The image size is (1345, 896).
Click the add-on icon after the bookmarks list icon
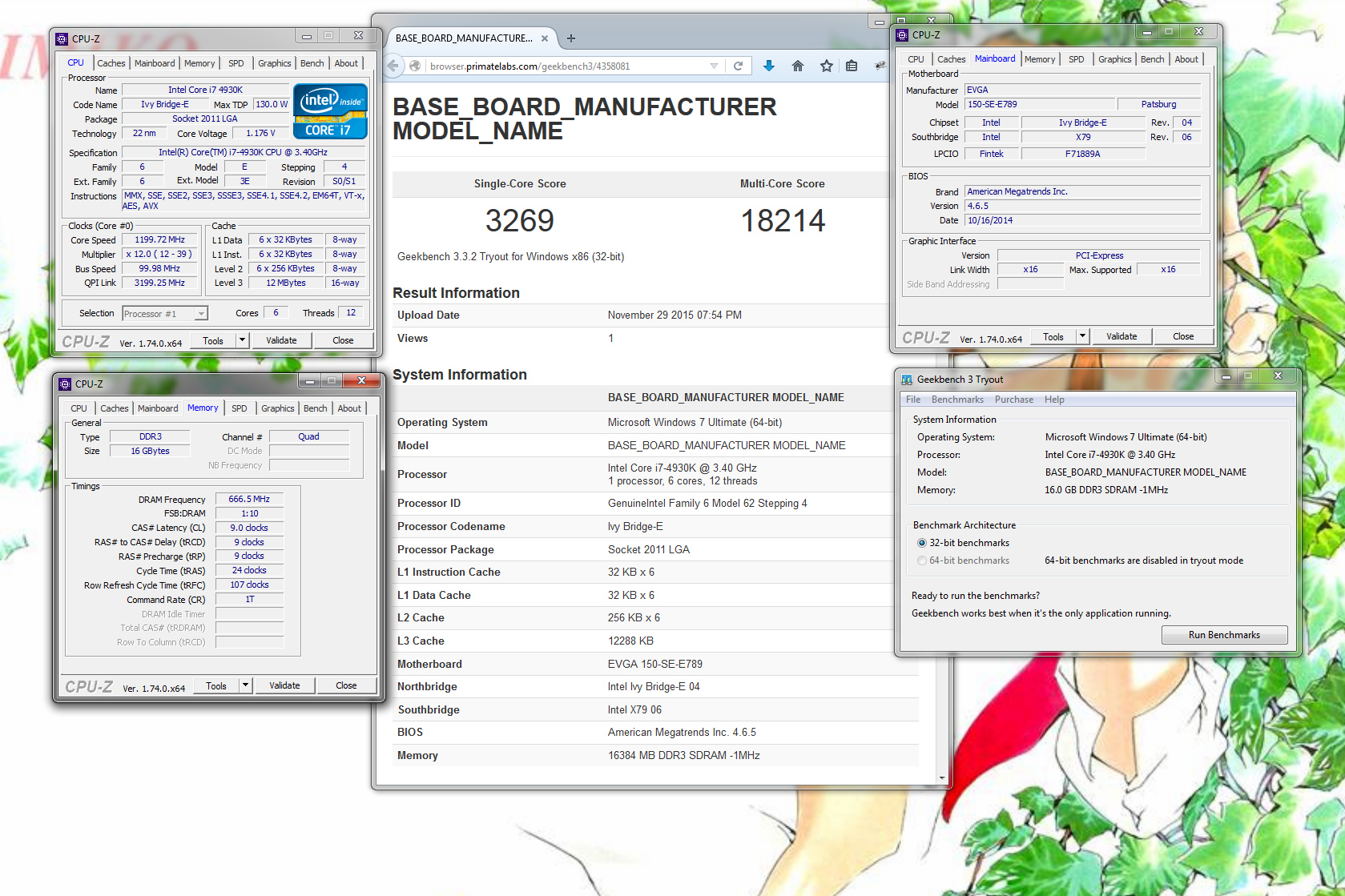click(x=880, y=66)
